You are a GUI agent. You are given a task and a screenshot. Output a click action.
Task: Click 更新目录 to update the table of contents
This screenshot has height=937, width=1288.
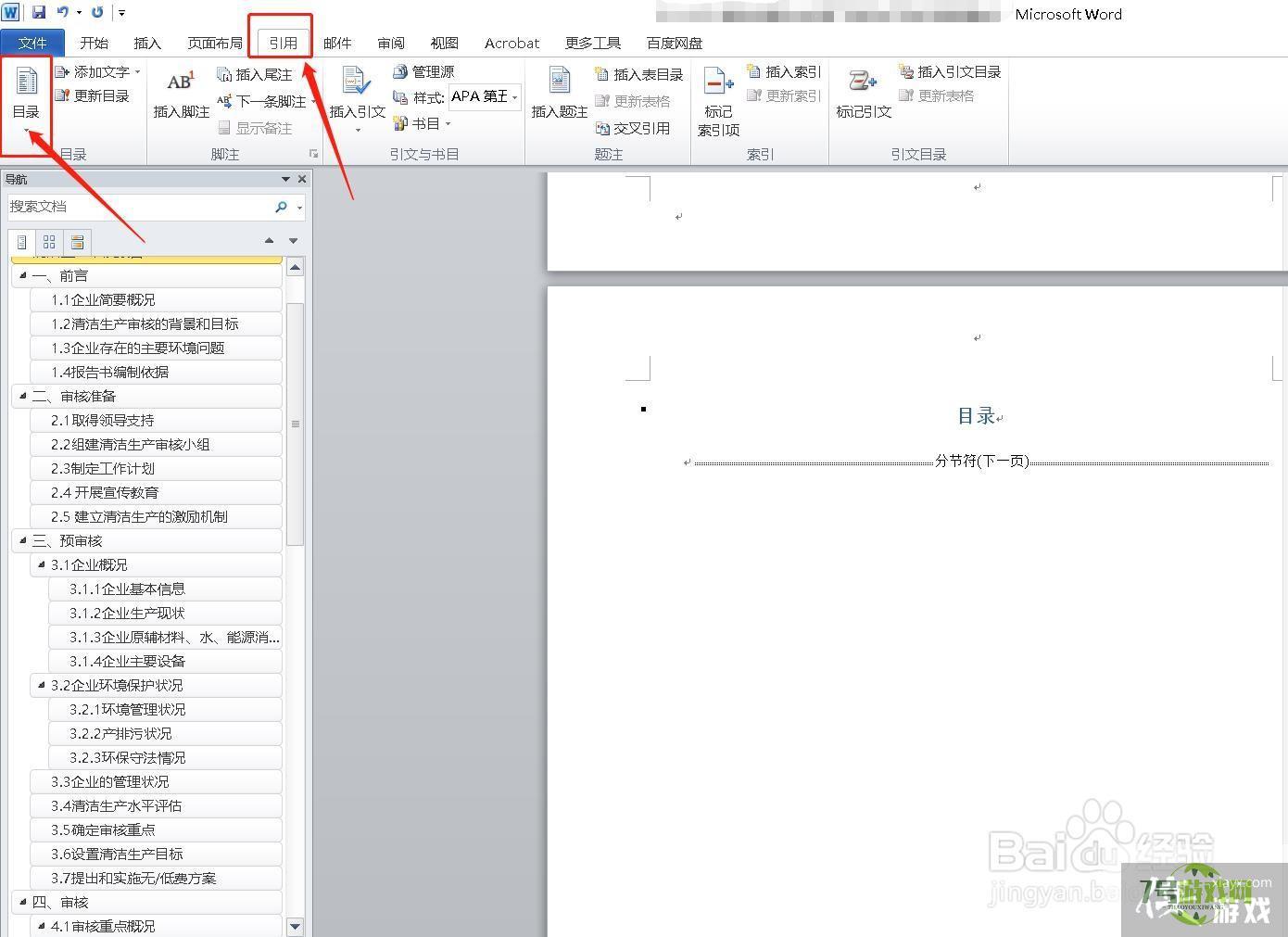click(x=92, y=95)
